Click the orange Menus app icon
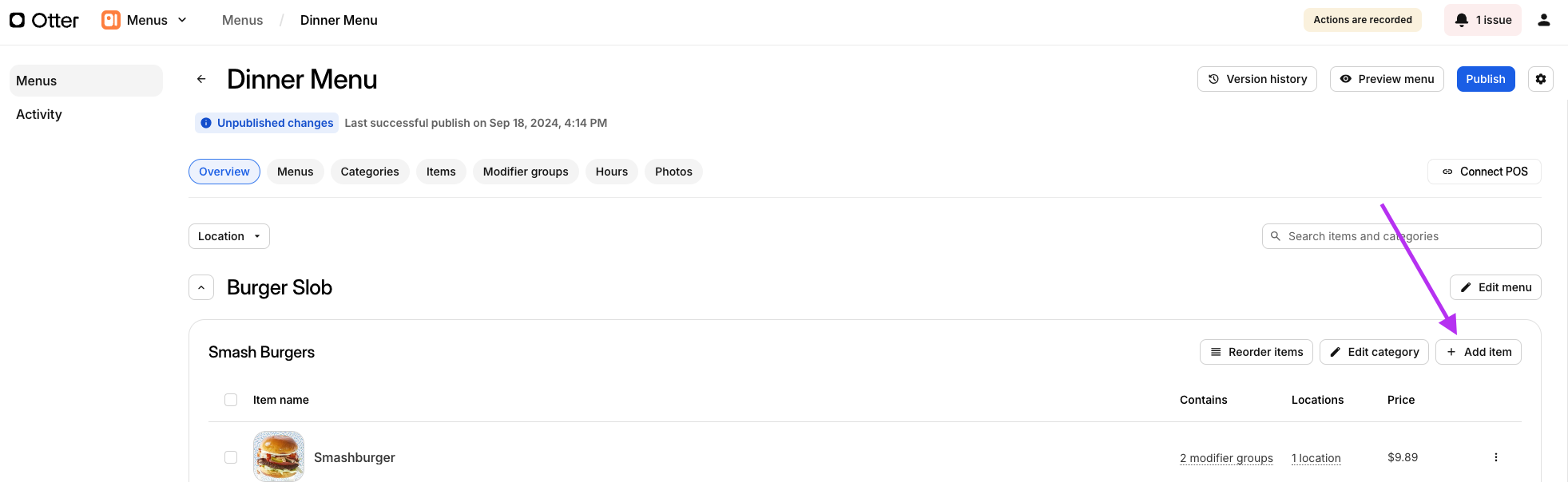 pyautogui.click(x=111, y=20)
